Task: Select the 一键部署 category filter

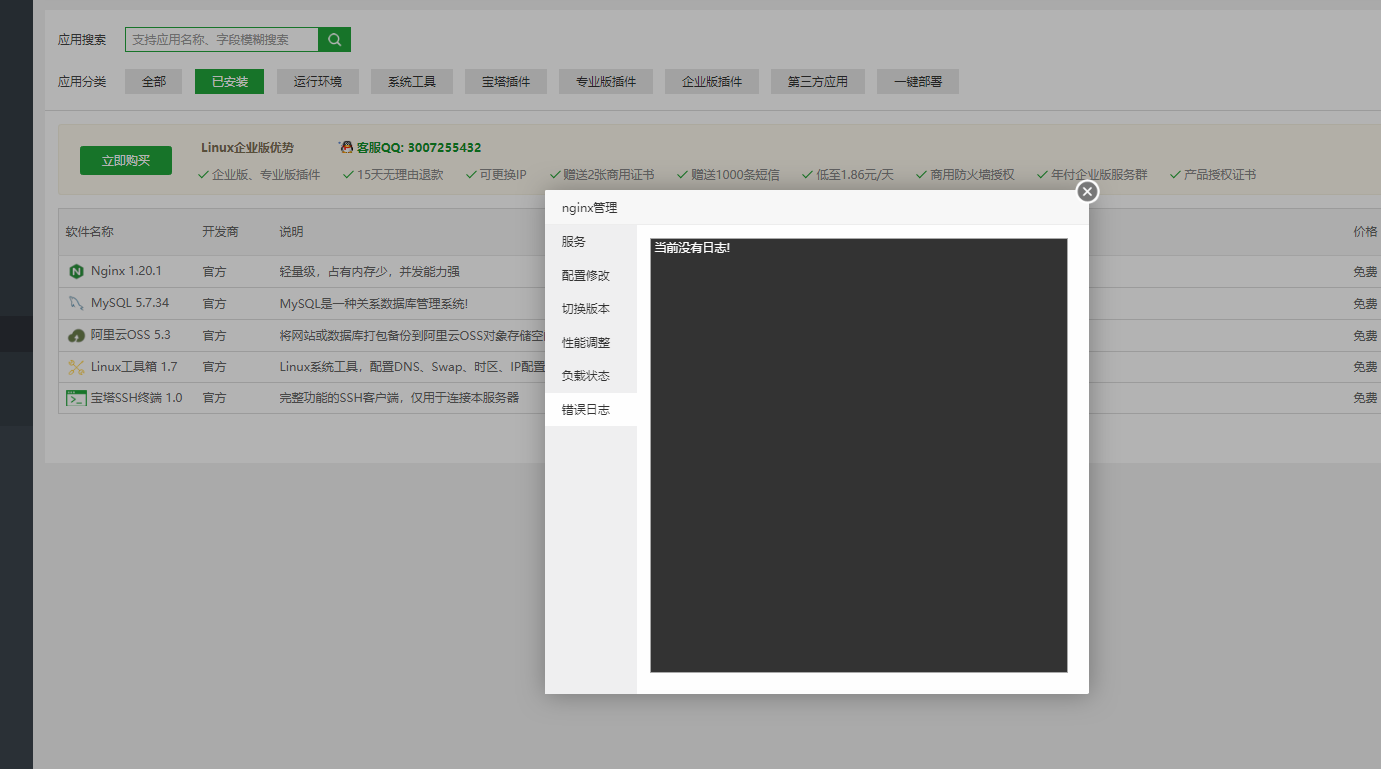Action: (x=918, y=82)
